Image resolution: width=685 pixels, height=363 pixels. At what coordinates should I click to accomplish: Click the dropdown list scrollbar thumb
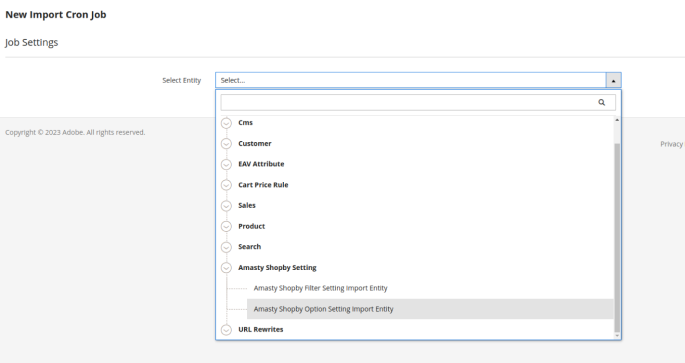click(617, 238)
